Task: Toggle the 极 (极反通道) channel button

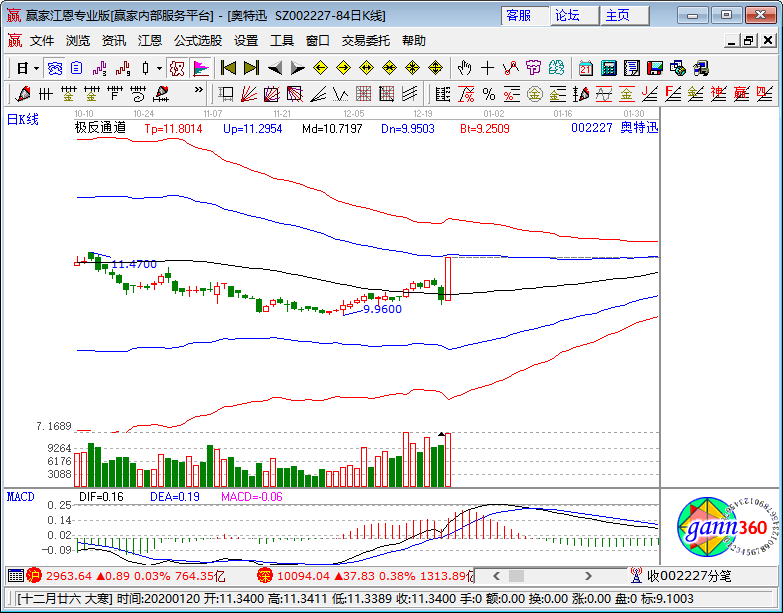Action: [177, 68]
